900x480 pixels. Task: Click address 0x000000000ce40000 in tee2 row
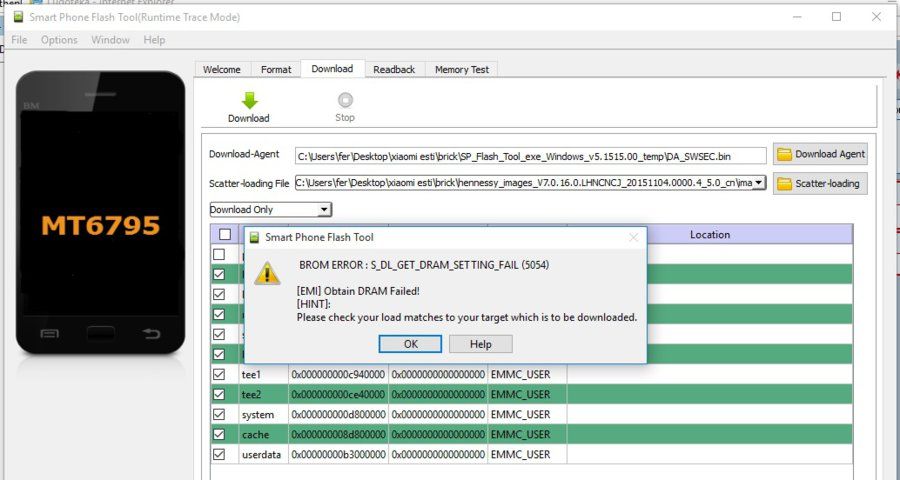(x=338, y=394)
